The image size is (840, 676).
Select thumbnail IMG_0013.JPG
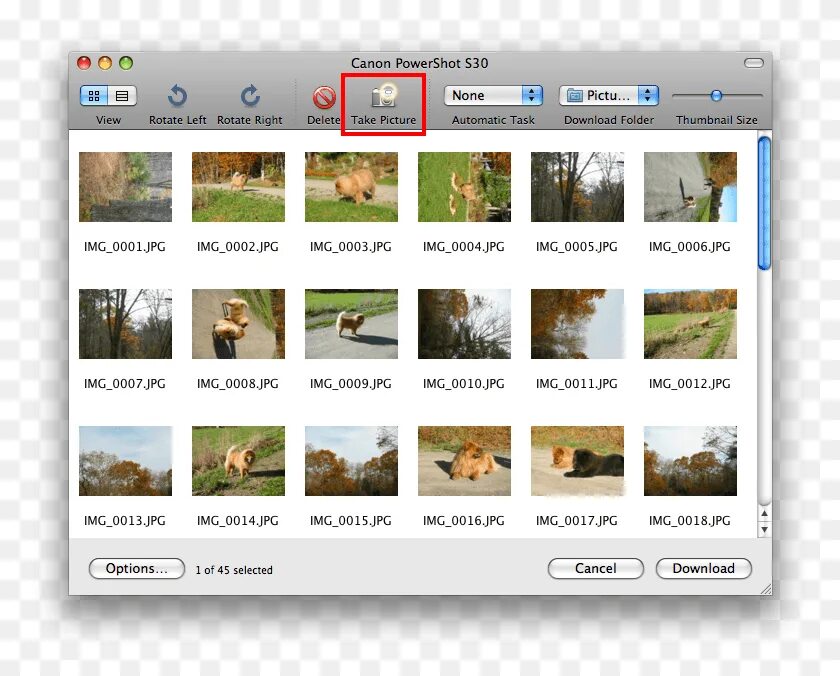click(x=125, y=461)
